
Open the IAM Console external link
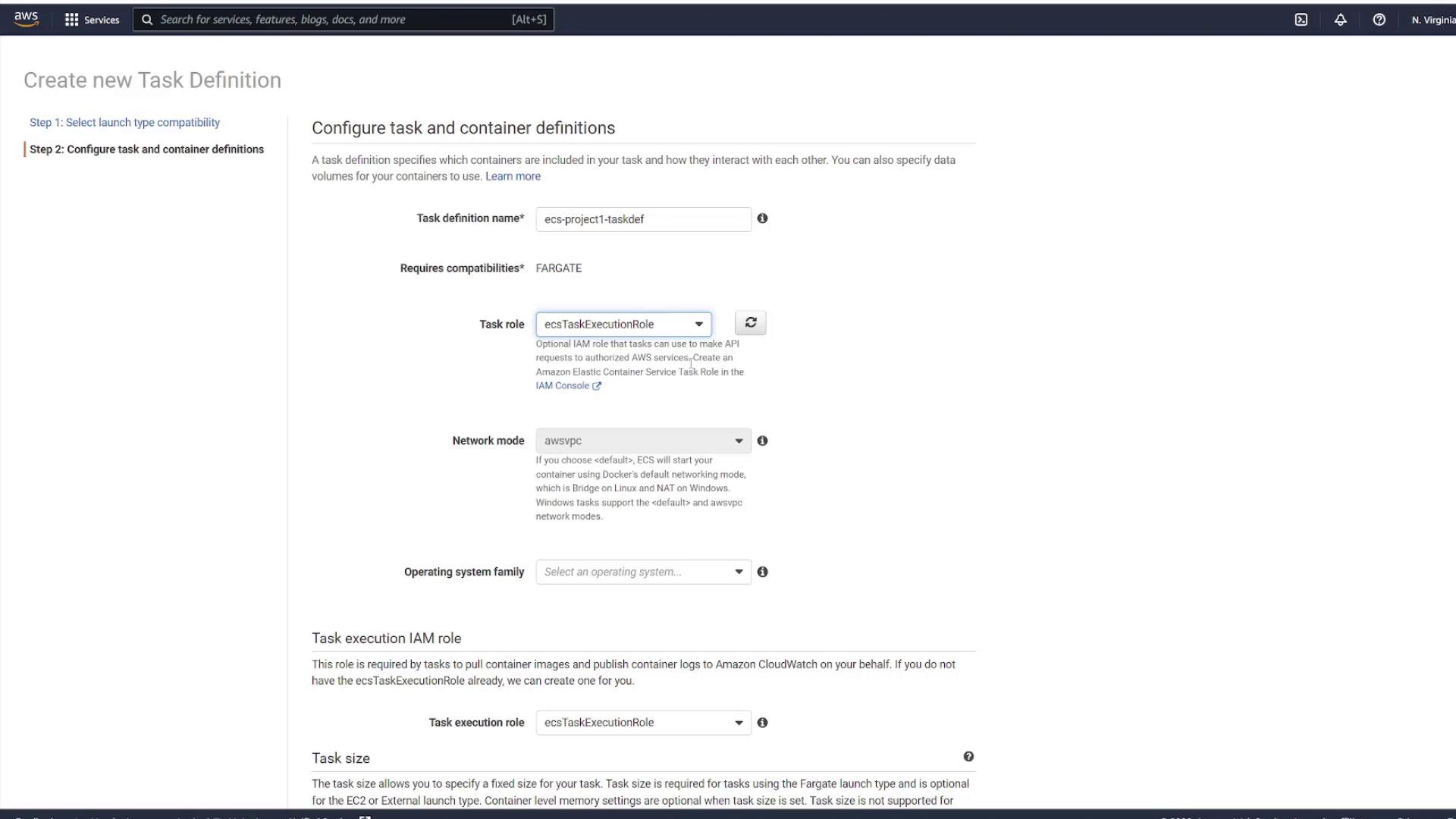pyautogui.click(x=568, y=386)
